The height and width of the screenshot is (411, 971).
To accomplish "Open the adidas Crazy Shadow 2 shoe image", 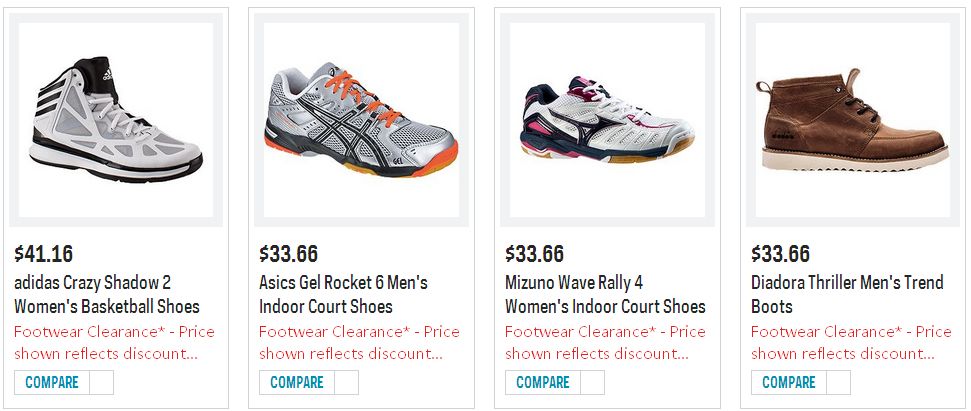I will 116,119.
